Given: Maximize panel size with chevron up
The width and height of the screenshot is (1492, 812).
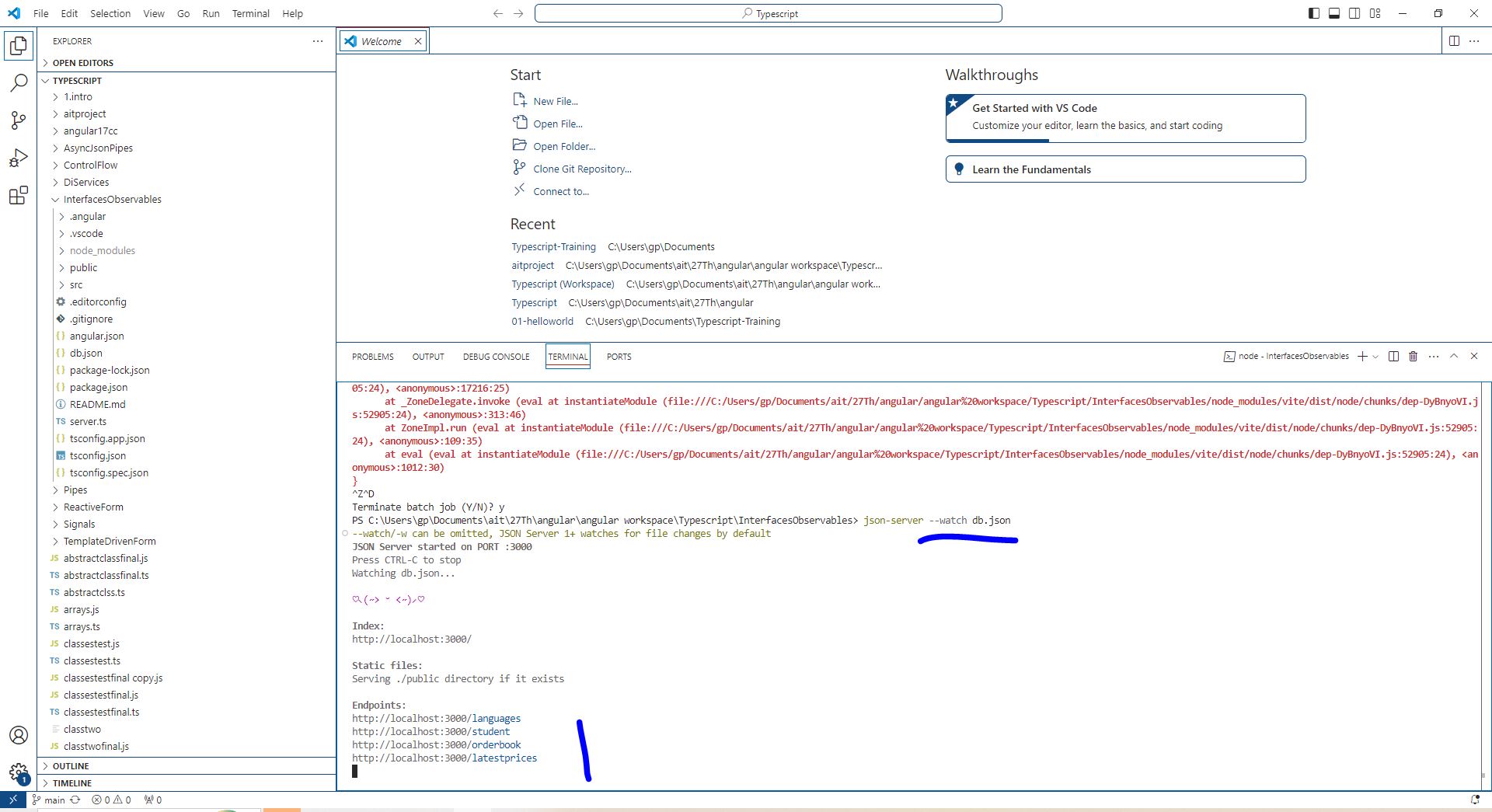Looking at the screenshot, I should [1454, 357].
